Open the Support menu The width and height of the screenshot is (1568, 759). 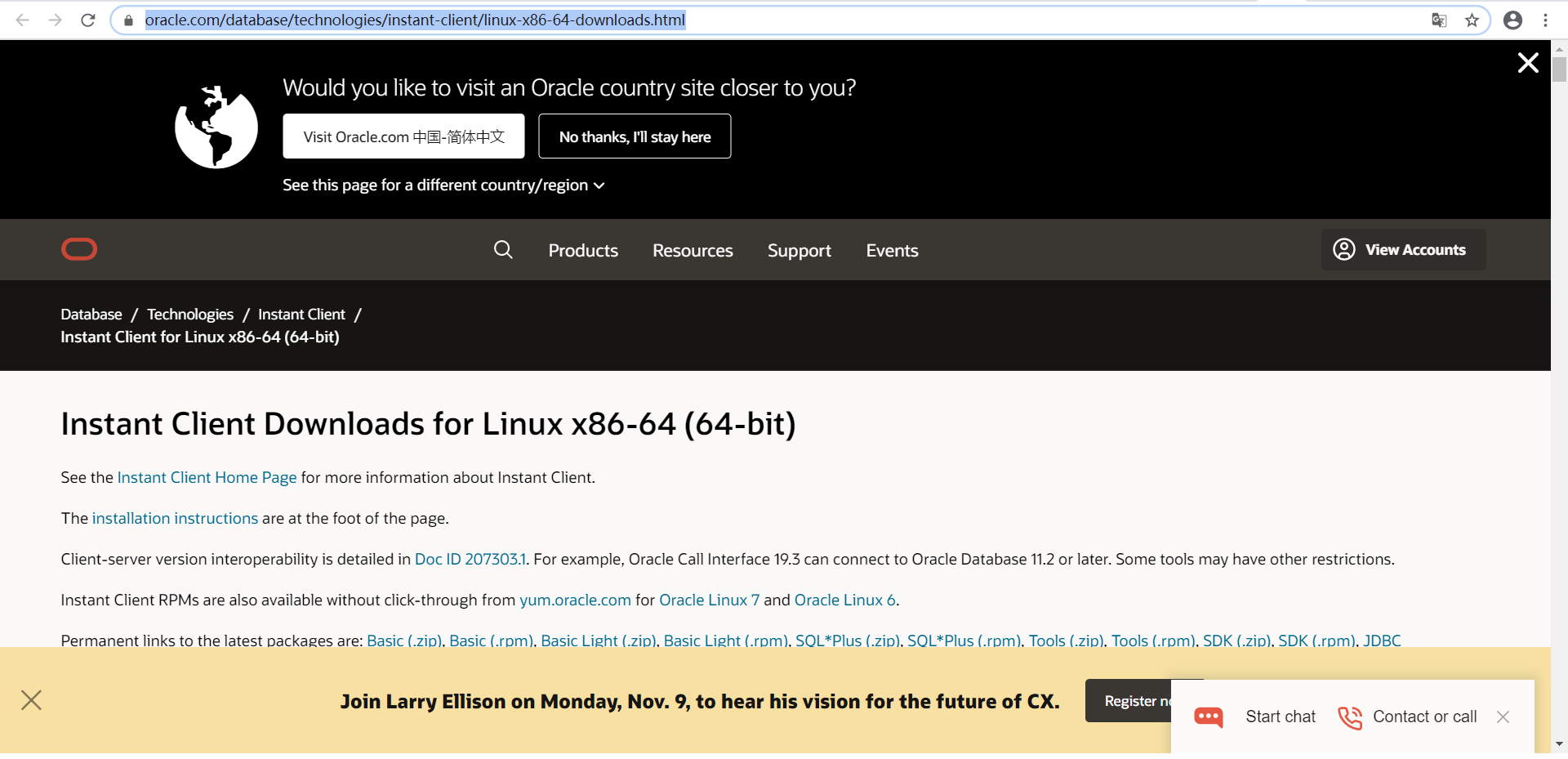(800, 250)
